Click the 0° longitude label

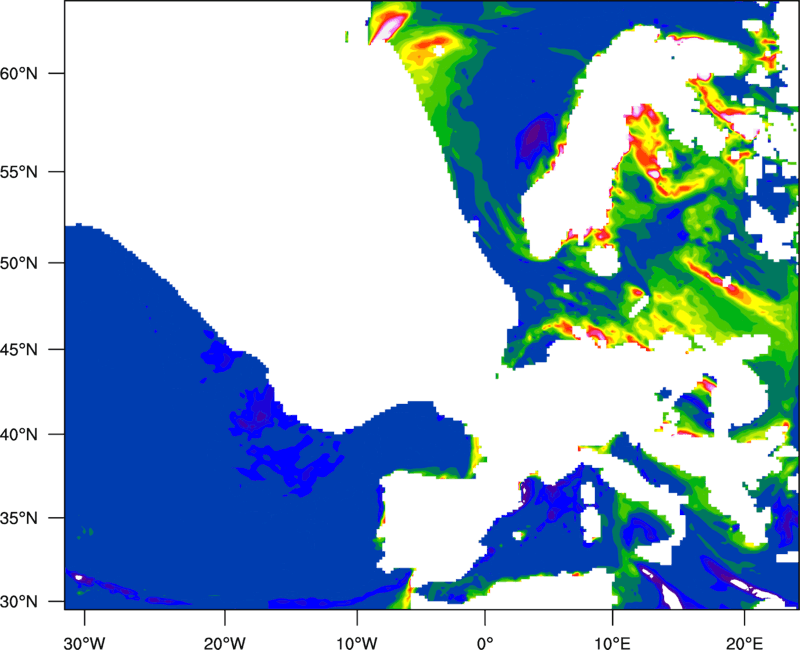(x=485, y=643)
